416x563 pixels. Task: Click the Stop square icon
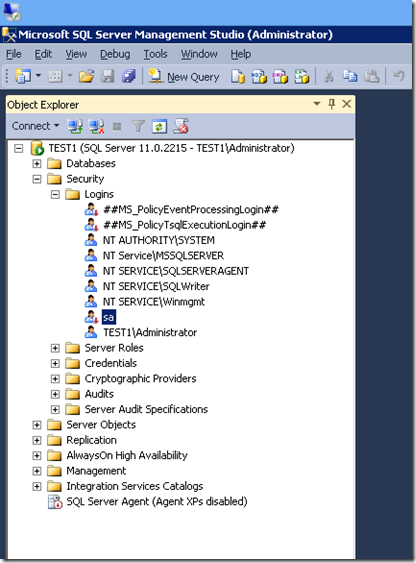point(117,126)
